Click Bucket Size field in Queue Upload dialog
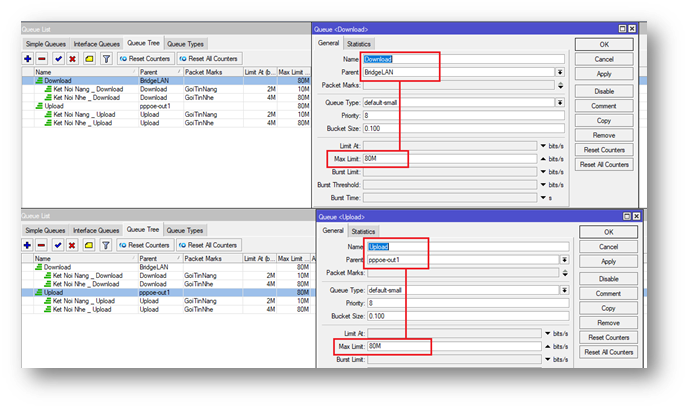The image size is (689, 410). (x=468, y=316)
